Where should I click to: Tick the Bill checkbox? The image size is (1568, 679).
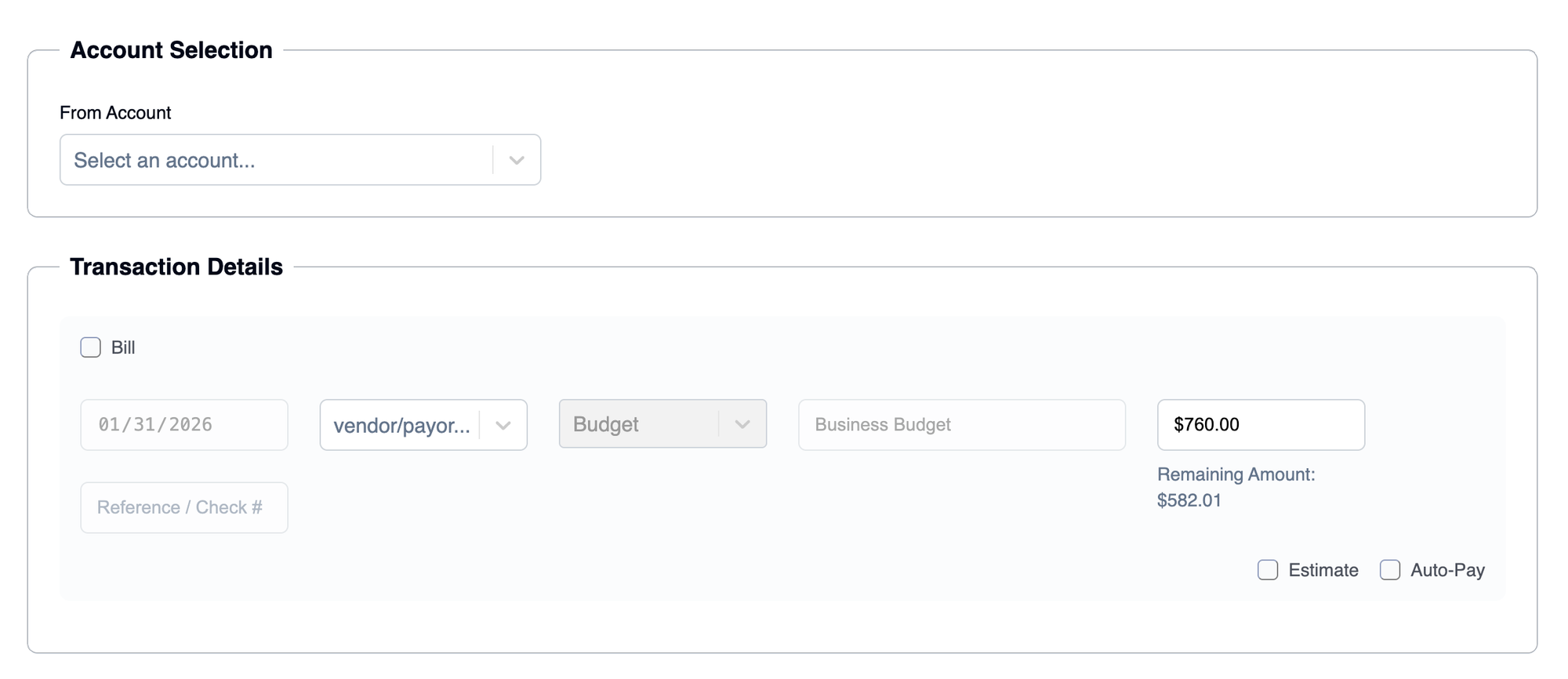(x=91, y=347)
